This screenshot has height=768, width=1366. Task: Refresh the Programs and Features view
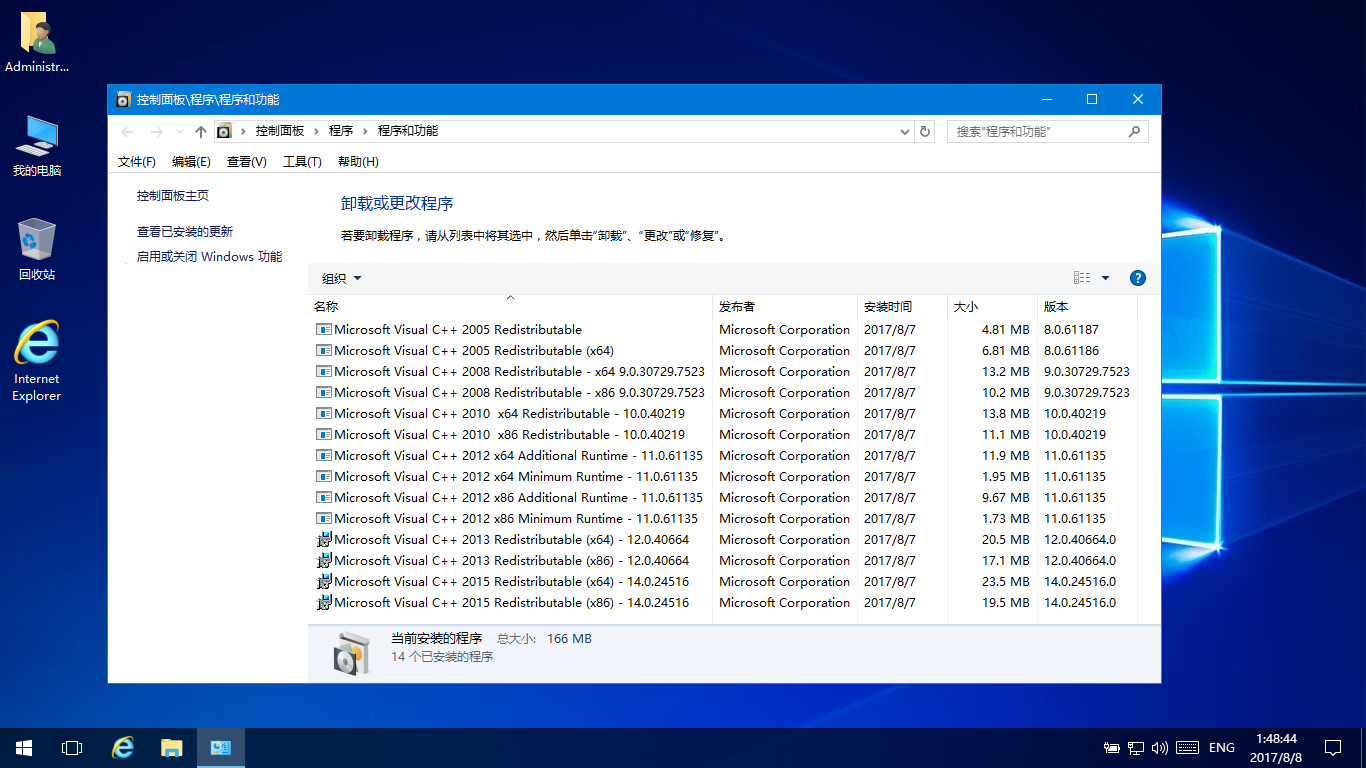click(925, 131)
